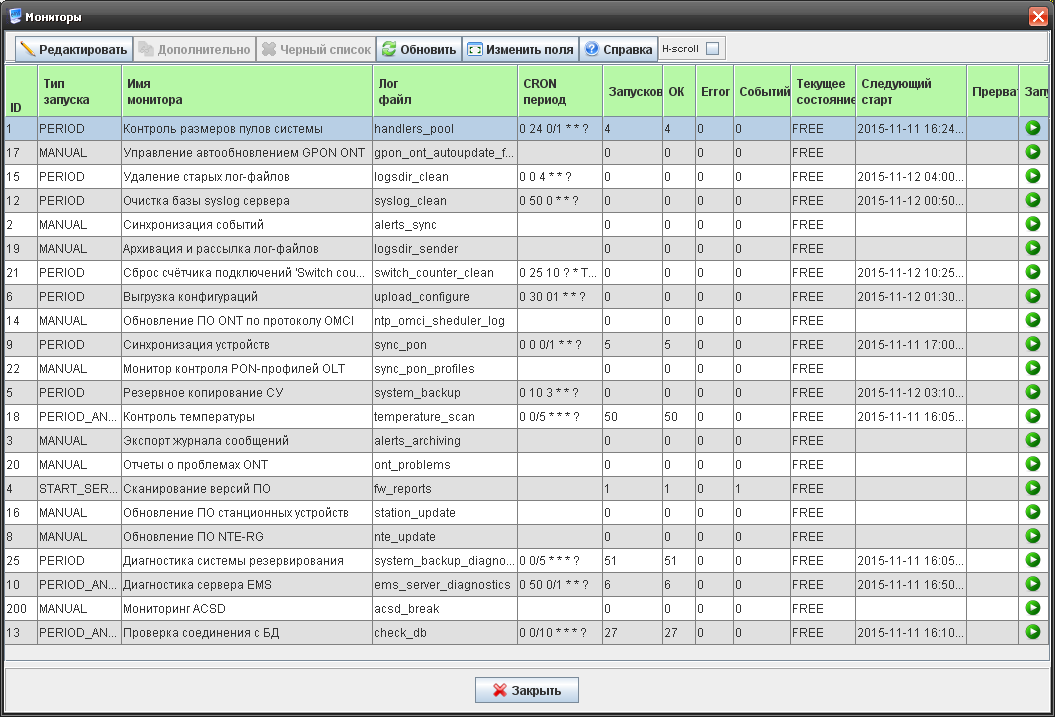Launch 'Отчеты о проблемах ONT' play icon

click(x=1033, y=464)
